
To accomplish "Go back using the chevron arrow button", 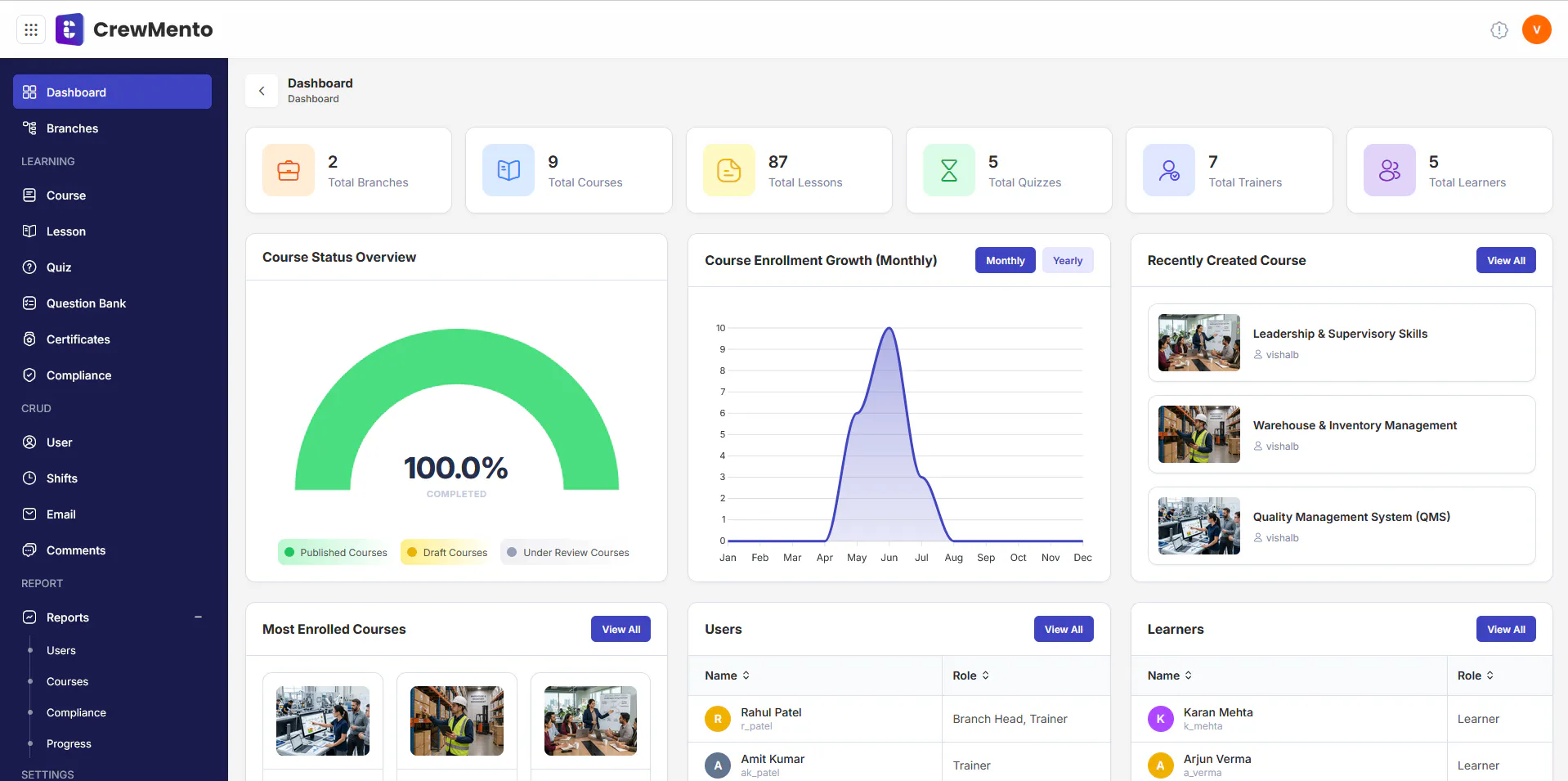I will click(x=262, y=91).
